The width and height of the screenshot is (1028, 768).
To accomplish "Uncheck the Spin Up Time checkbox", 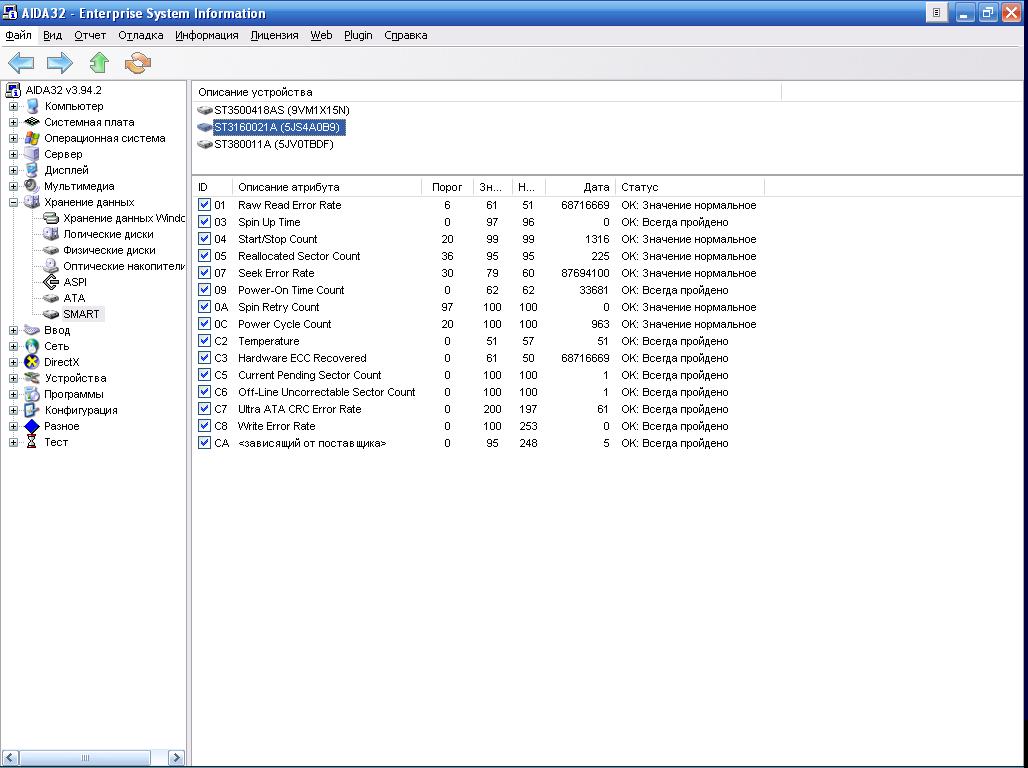I will [x=205, y=222].
